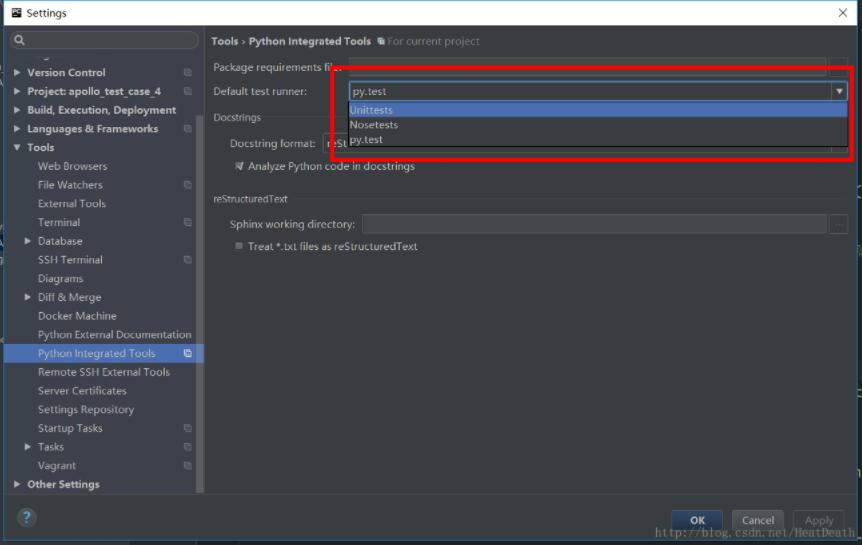862x545 pixels.
Task: Expand Build, Execution, Deployment section
Action: click(x=17, y=109)
